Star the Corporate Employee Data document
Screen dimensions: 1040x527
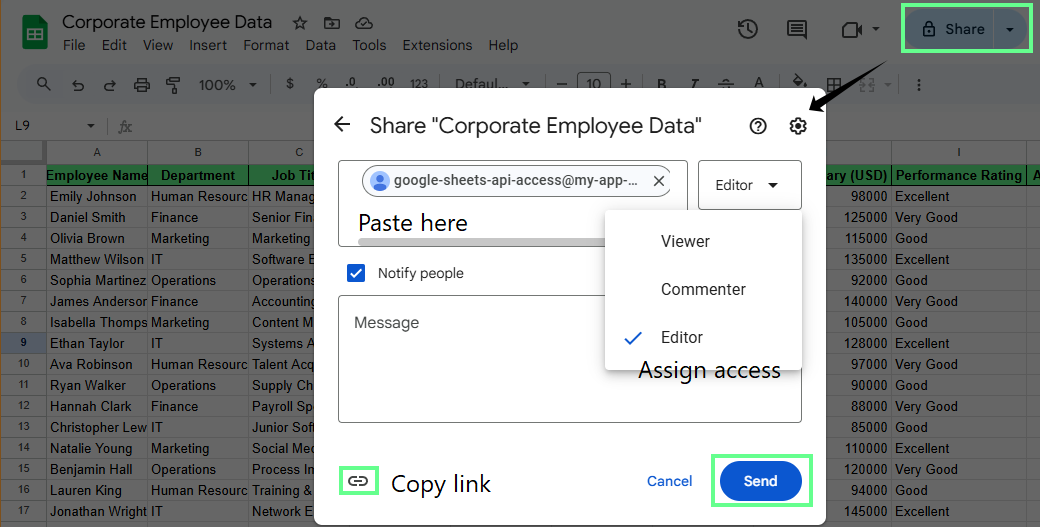[300, 23]
